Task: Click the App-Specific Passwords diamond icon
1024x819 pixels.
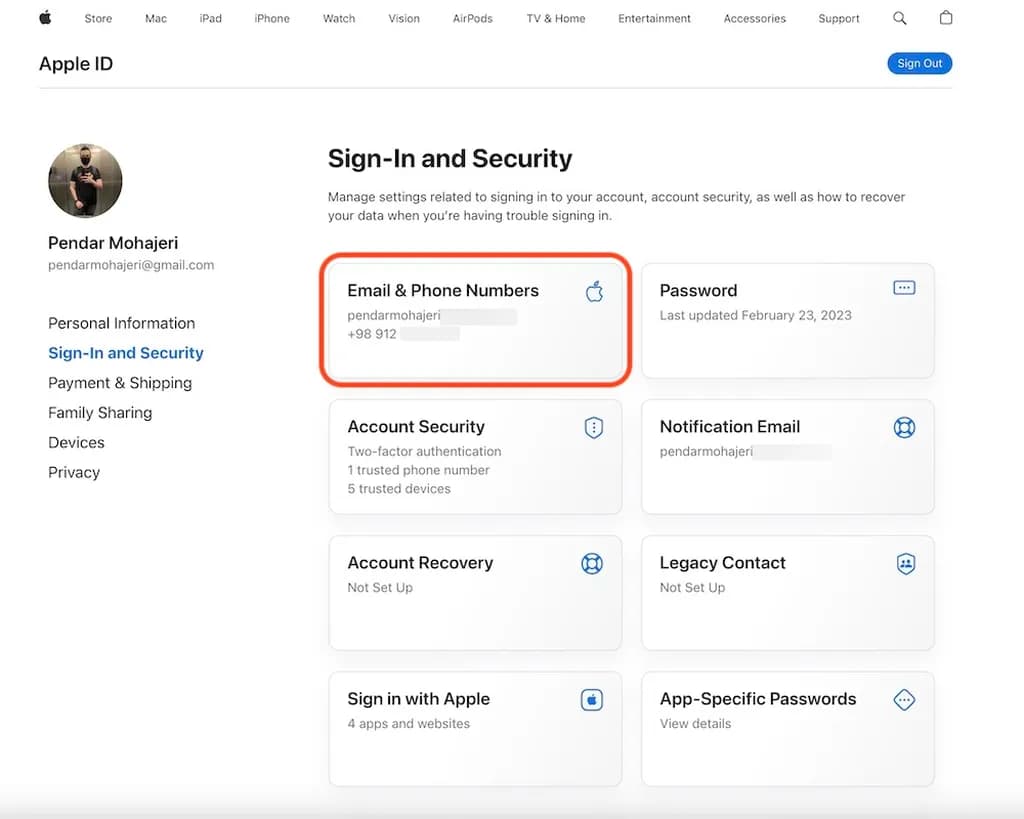Action: pyautogui.click(x=904, y=700)
